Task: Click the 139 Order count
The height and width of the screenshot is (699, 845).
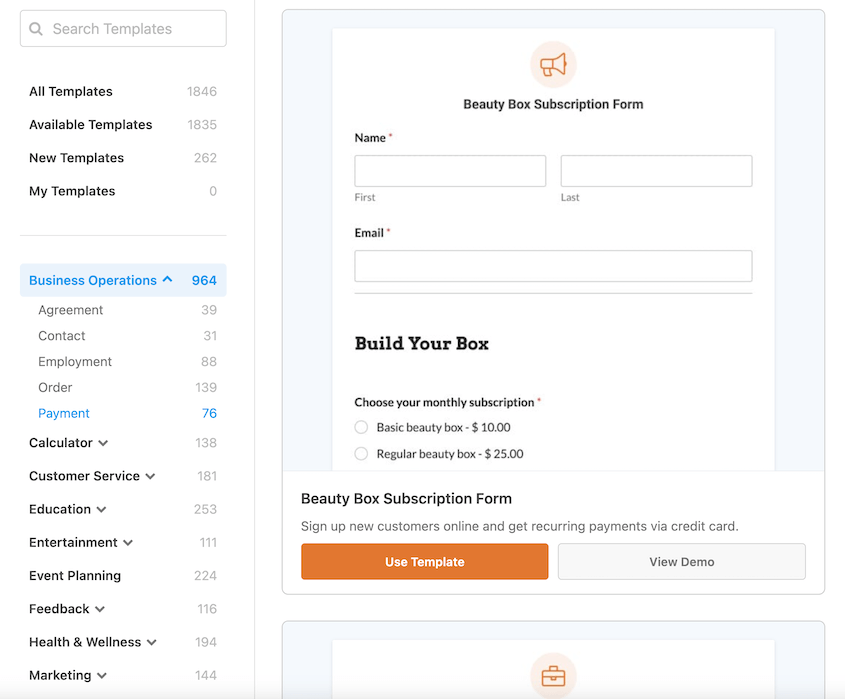Action: tap(206, 387)
